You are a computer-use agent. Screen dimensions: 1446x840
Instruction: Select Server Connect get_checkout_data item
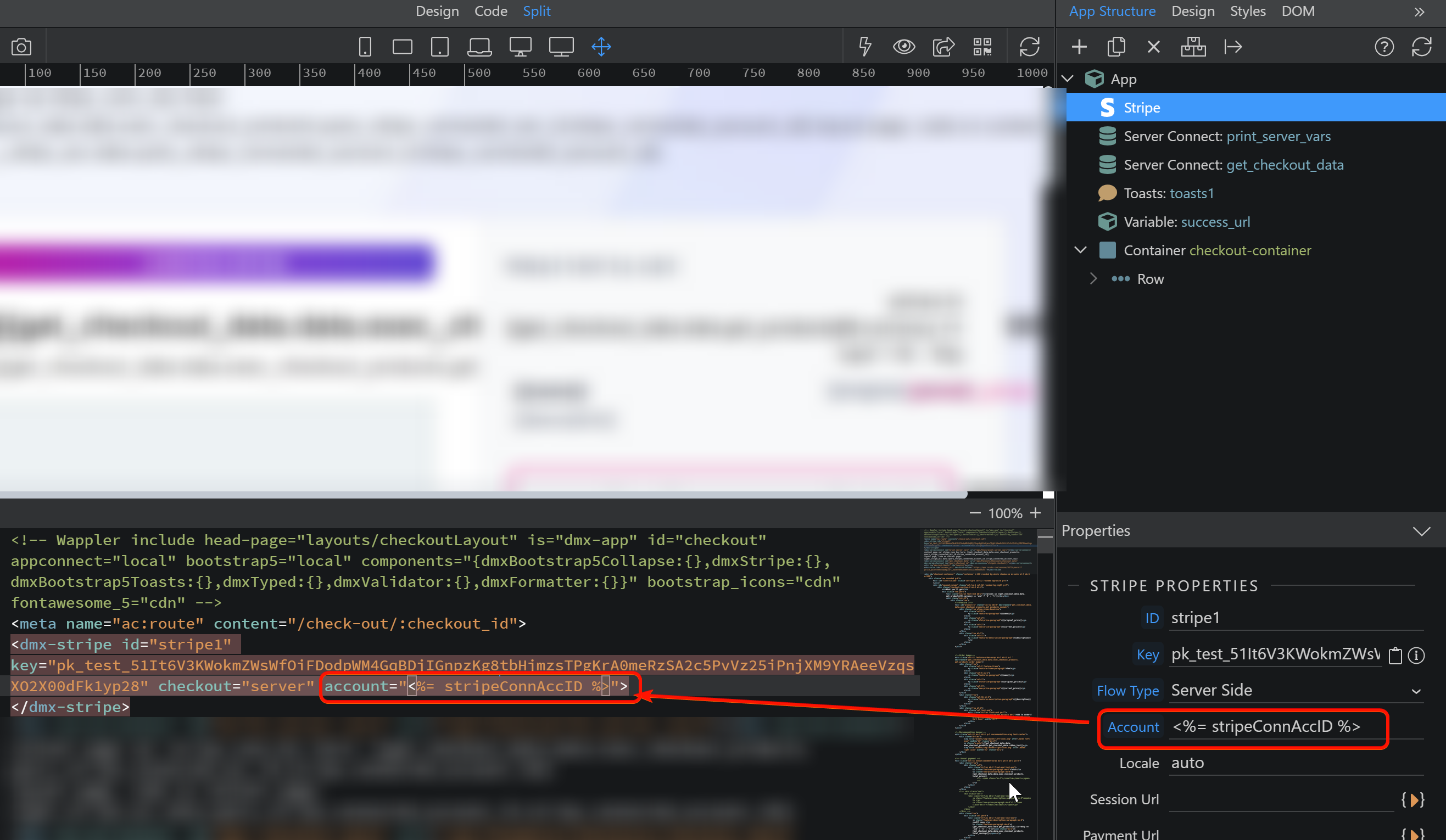[x=1232, y=165]
